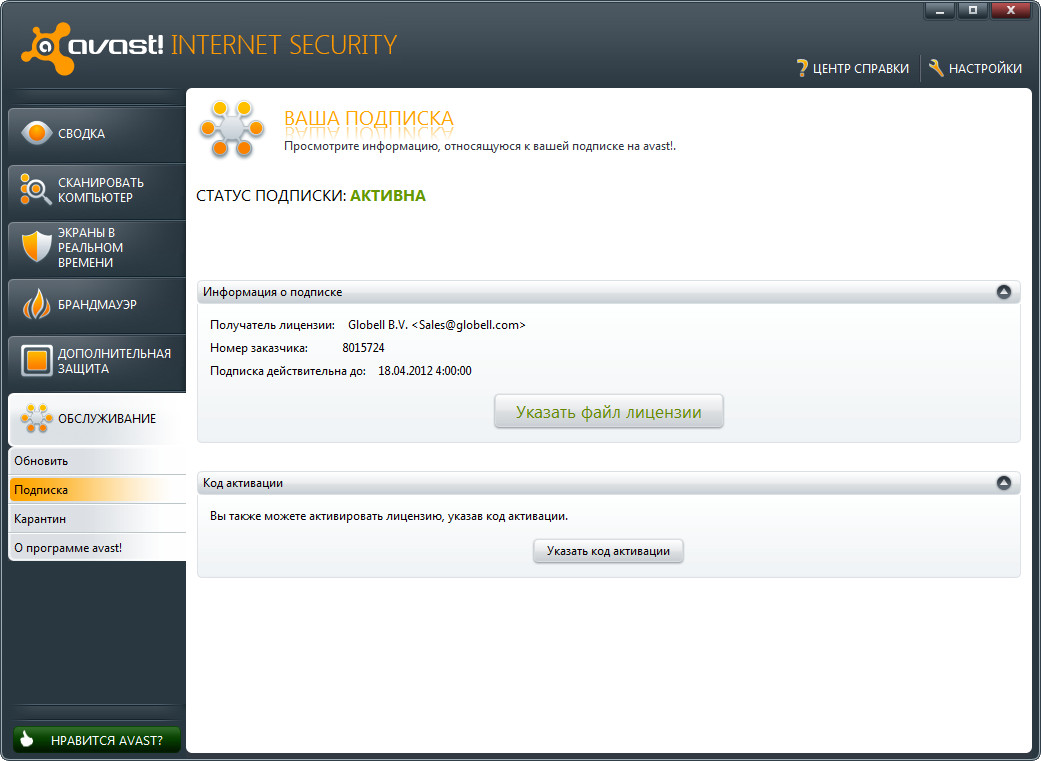Click the orange square additional protection icon

[x=37, y=361]
